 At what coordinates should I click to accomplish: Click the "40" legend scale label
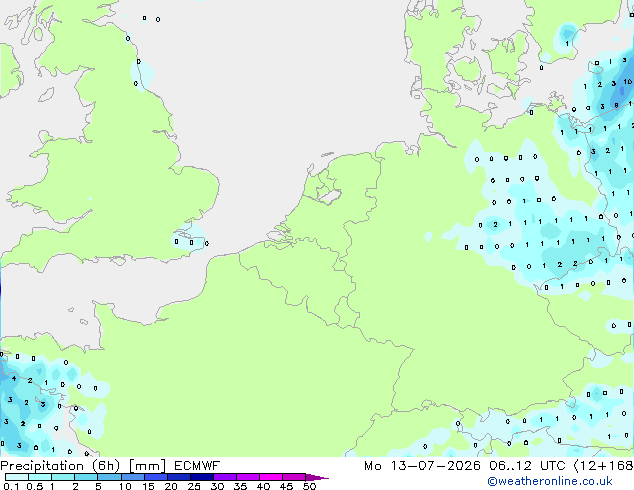coord(263,486)
